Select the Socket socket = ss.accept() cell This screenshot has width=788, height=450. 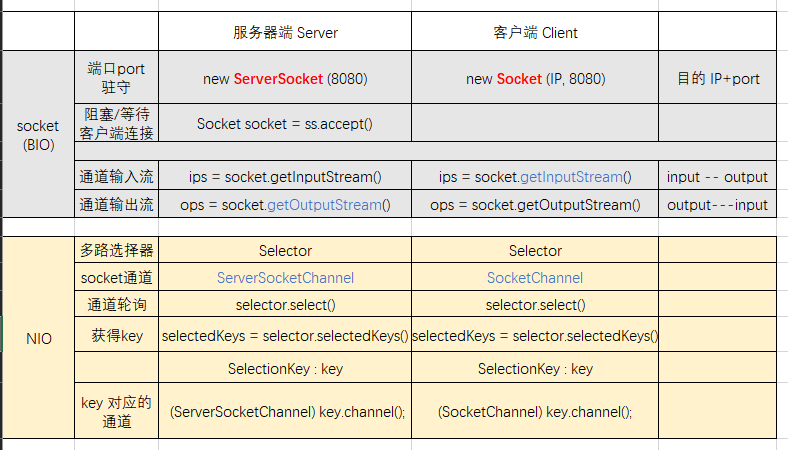(x=285, y=123)
